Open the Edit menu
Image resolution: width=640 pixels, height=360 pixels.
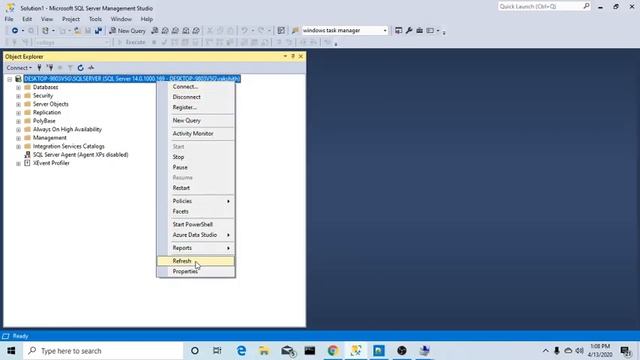(27, 19)
